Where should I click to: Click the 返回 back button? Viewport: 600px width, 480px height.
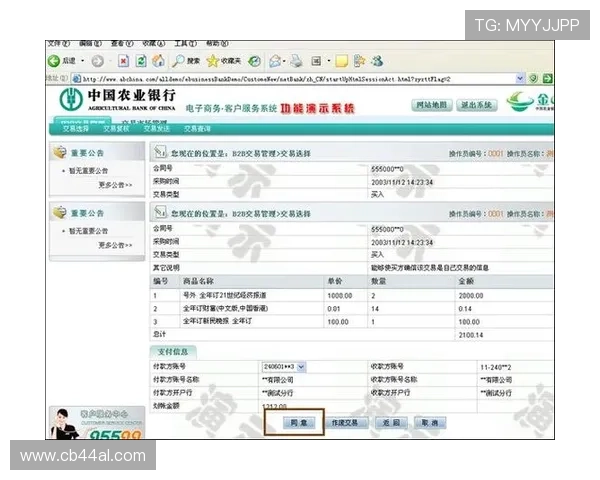[391, 423]
